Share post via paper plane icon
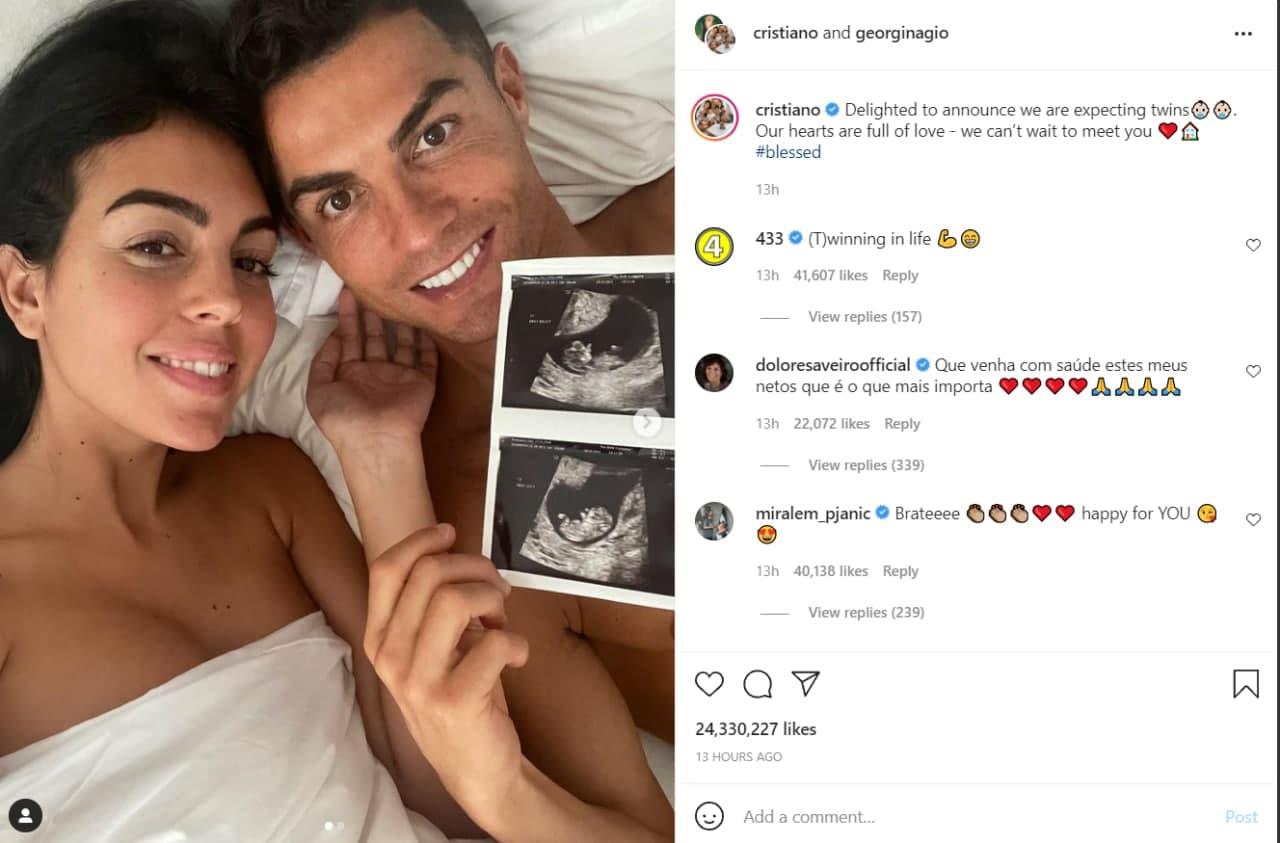 click(806, 683)
